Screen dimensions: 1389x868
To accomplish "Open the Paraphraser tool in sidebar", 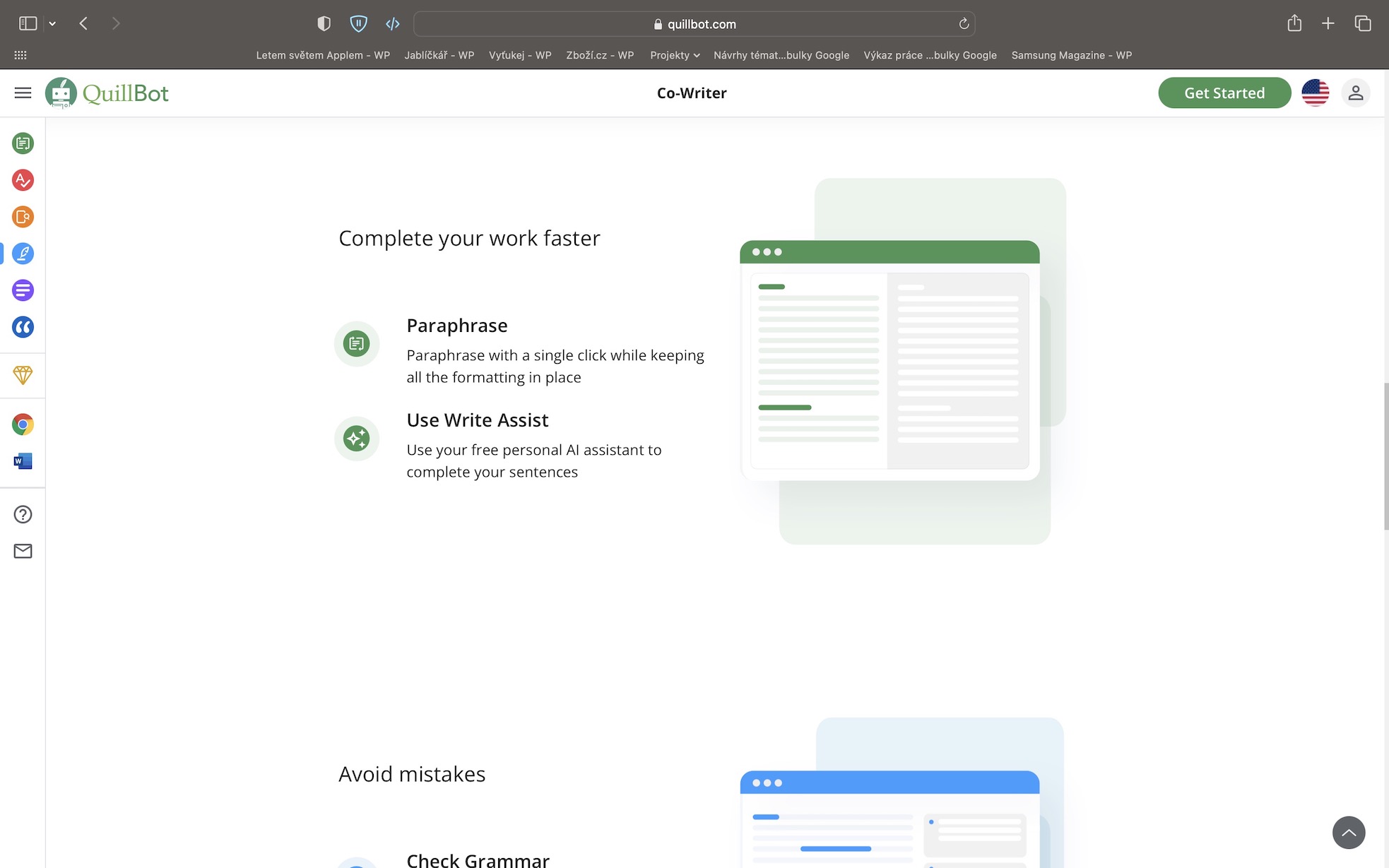I will (x=23, y=143).
